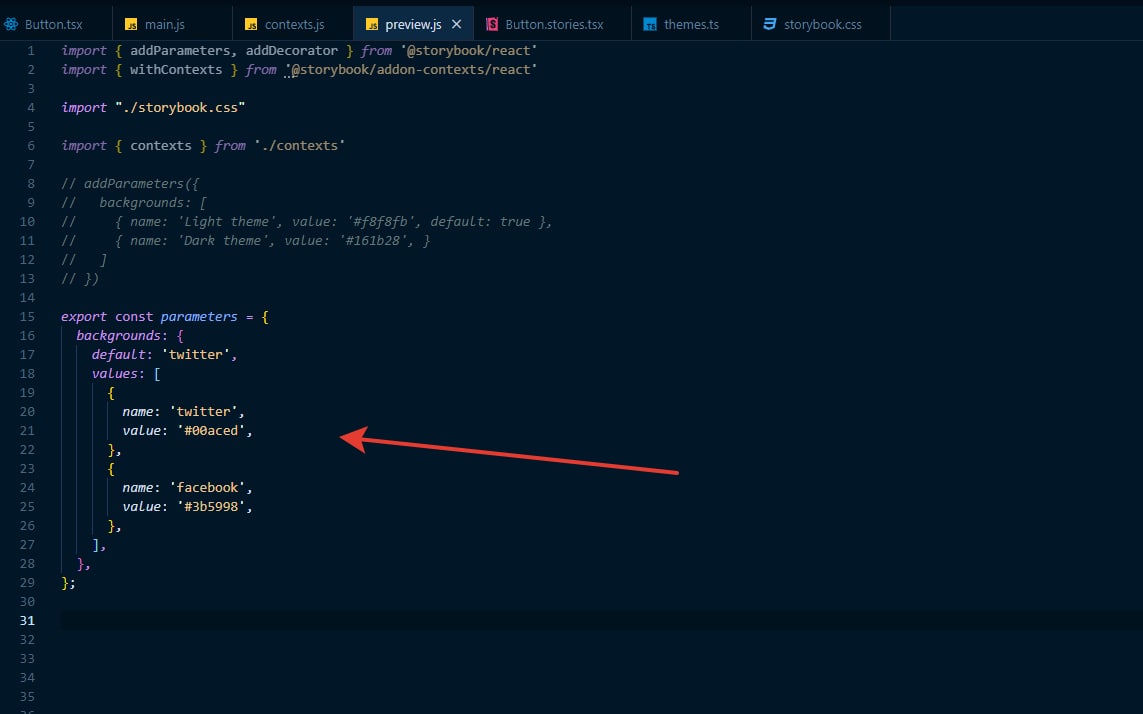Select the preview.js tab
Image resolution: width=1143 pixels, height=714 pixels.
(x=413, y=24)
